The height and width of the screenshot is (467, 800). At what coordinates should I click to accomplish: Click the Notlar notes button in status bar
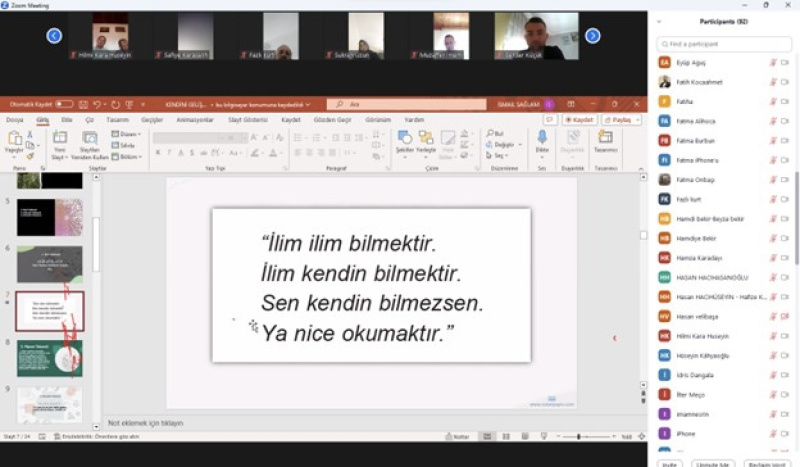coord(457,436)
